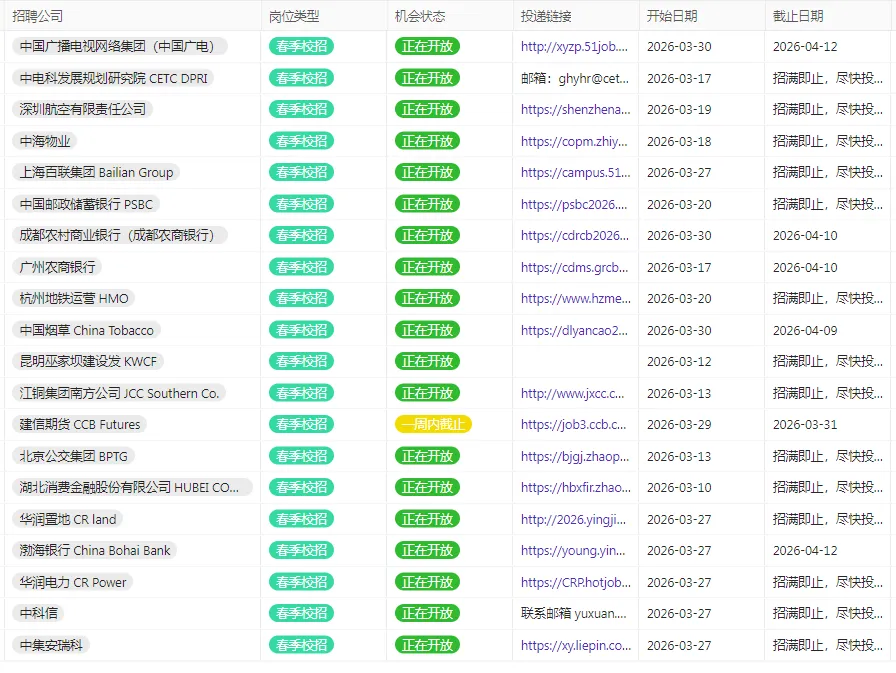This screenshot has height=673, width=896.
Task: Open the campus.51 link for 上海百联集团
Action: pos(575,173)
